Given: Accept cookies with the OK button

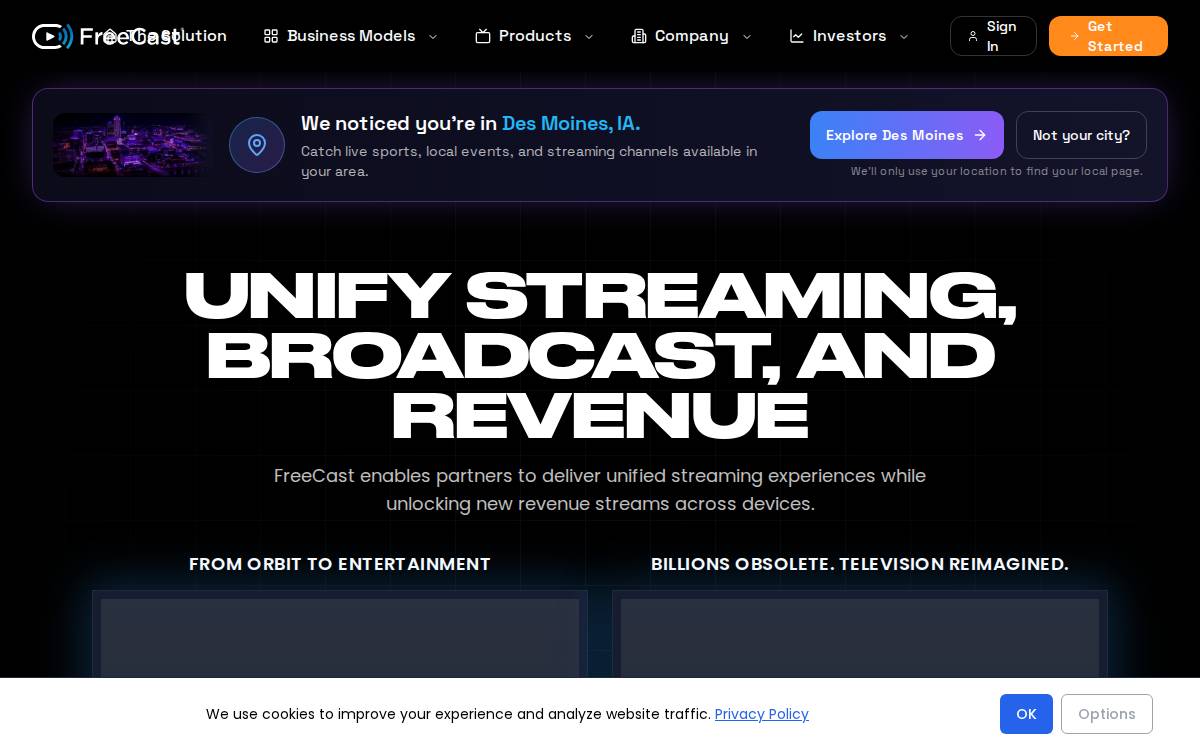Looking at the screenshot, I should [x=1026, y=714].
